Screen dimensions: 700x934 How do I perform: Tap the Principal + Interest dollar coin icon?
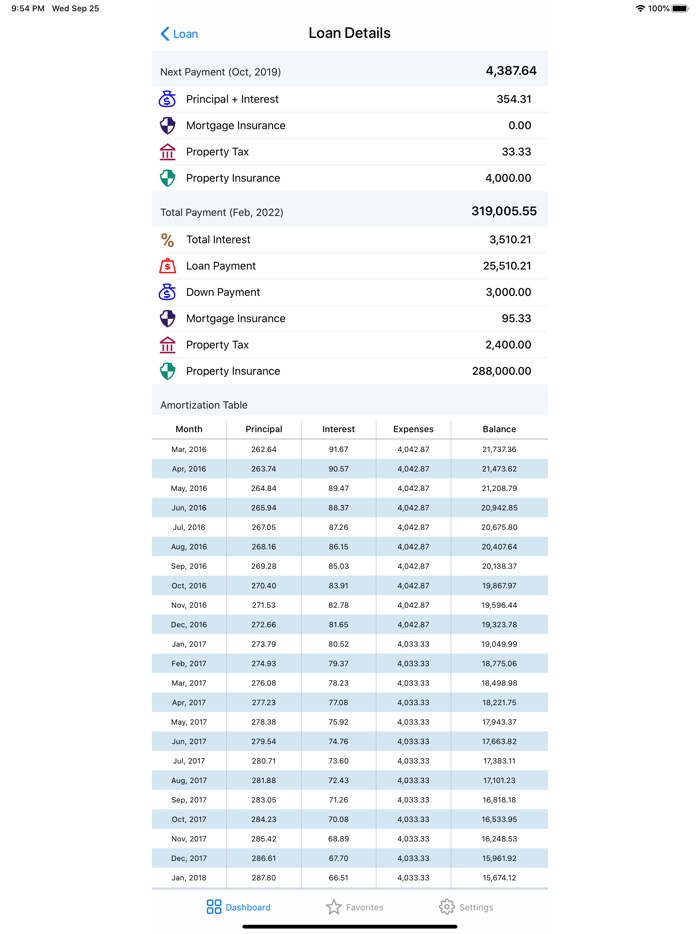click(170, 99)
